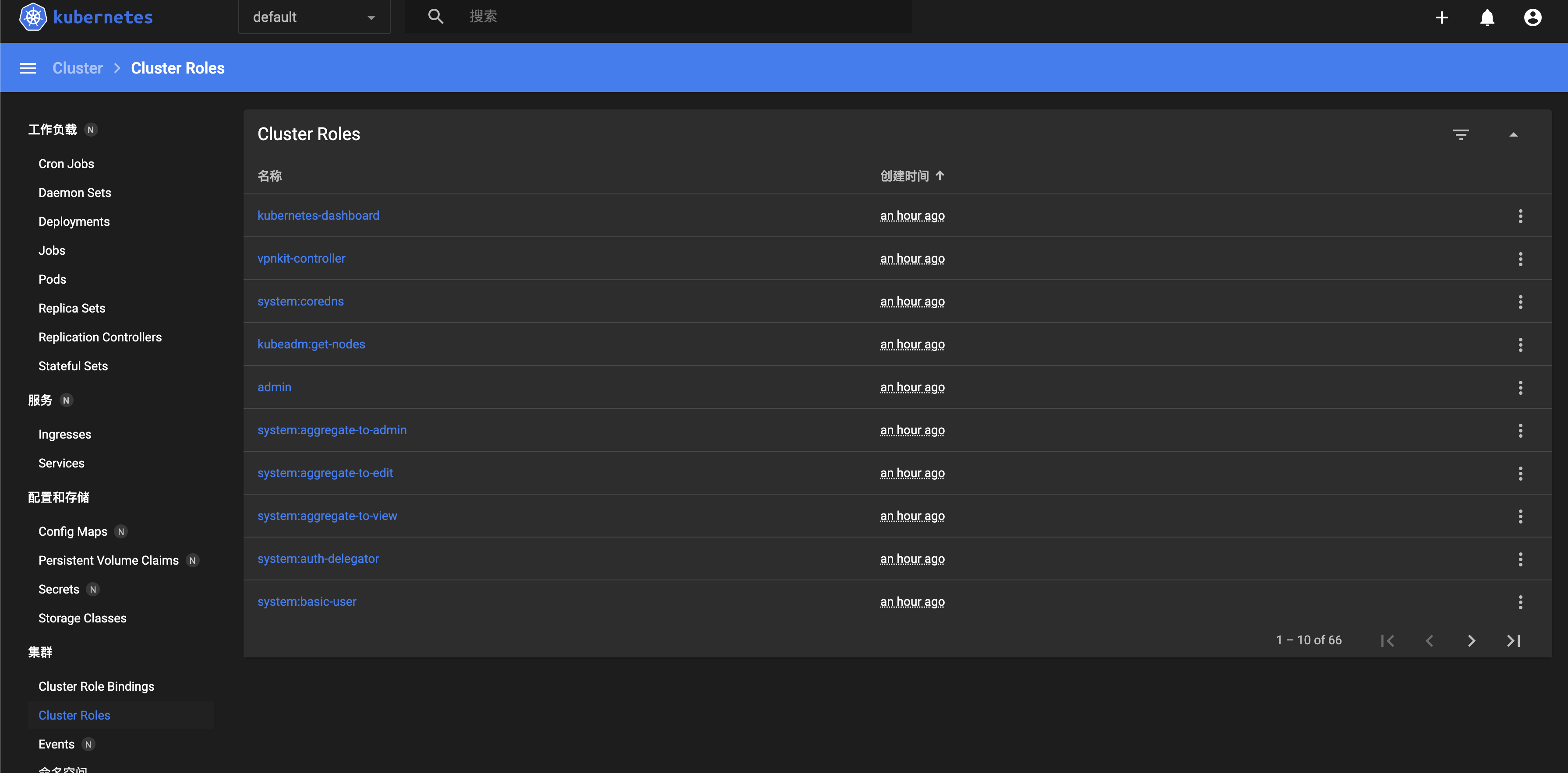Image resolution: width=1568 pixels, height=773 pixels.
Task: Click the plus create resource icon
Action: pos(1441,17)
